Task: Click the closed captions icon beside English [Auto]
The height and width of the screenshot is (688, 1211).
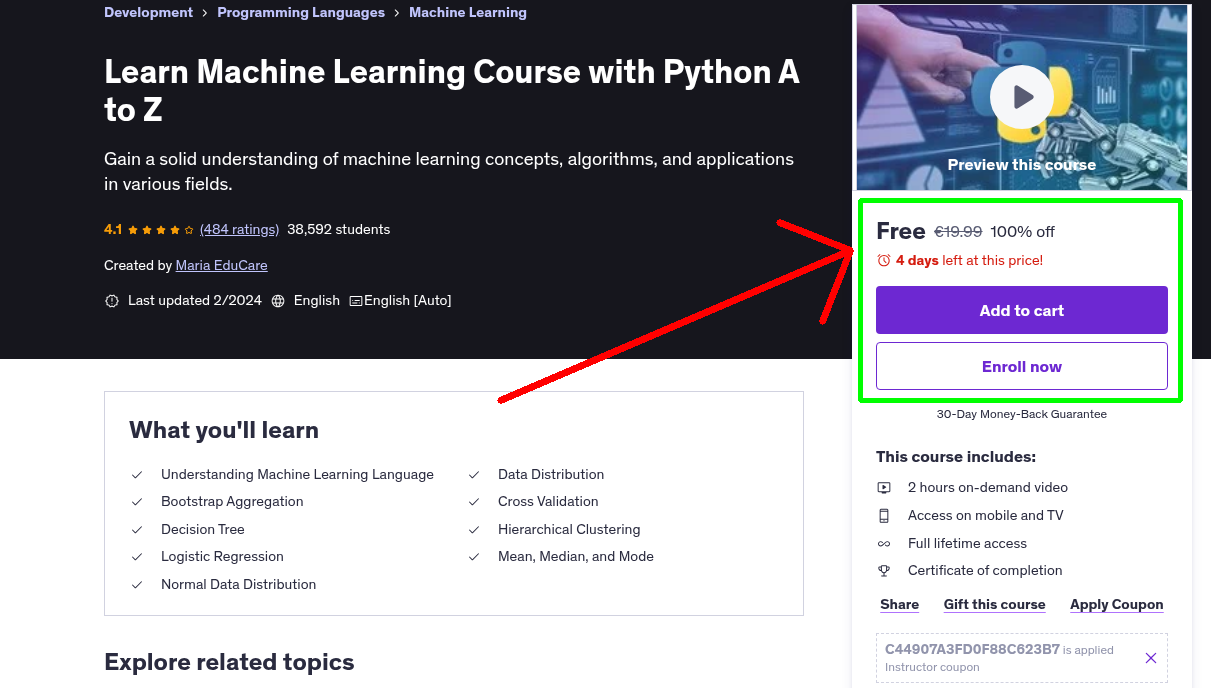Action: point(355,300)
